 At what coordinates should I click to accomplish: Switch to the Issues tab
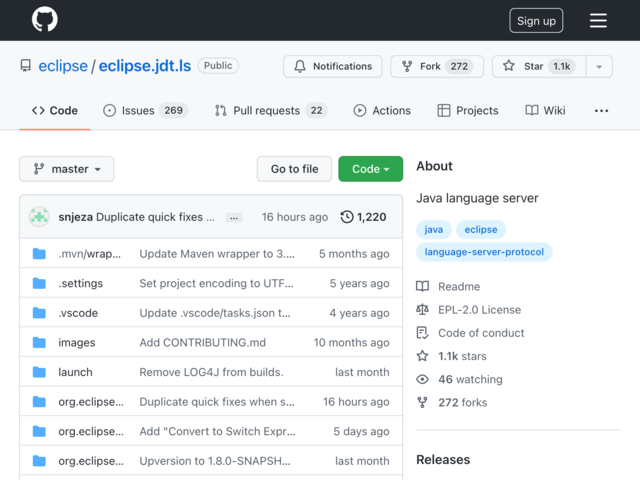pos(145,111)
